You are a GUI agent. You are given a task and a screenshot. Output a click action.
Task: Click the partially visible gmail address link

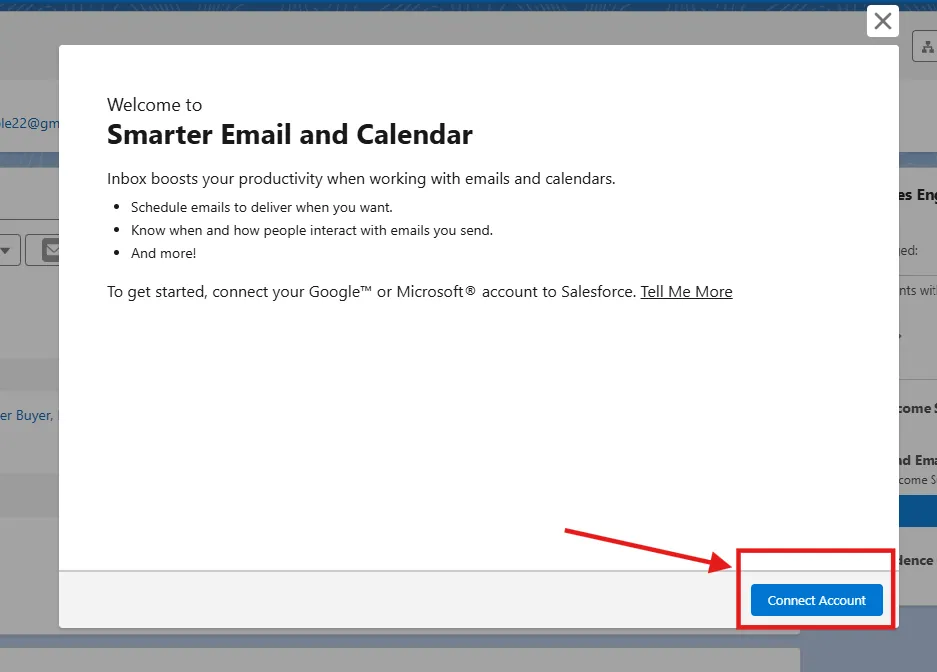point(30,123)
